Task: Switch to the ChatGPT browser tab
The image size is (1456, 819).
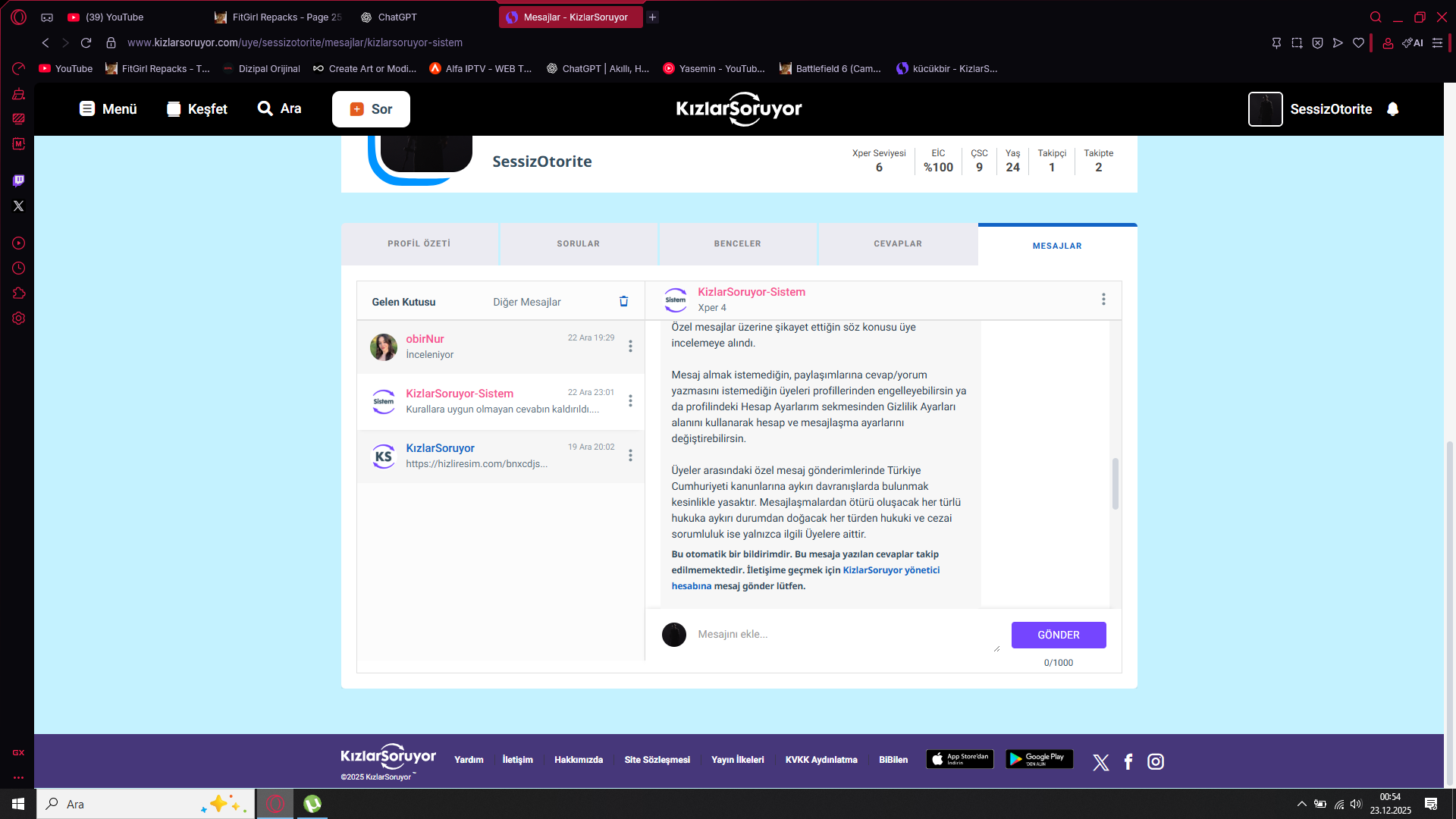Action: coord(423,17)
